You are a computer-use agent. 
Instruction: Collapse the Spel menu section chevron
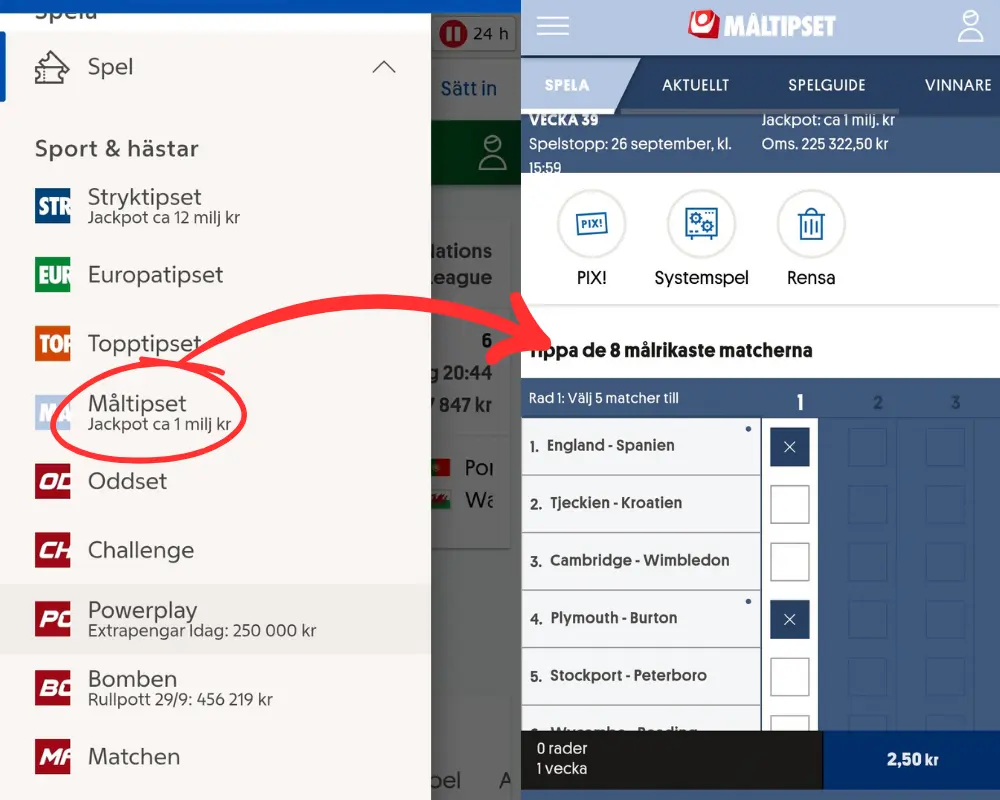pyautogui.click(x=384, y=67)
